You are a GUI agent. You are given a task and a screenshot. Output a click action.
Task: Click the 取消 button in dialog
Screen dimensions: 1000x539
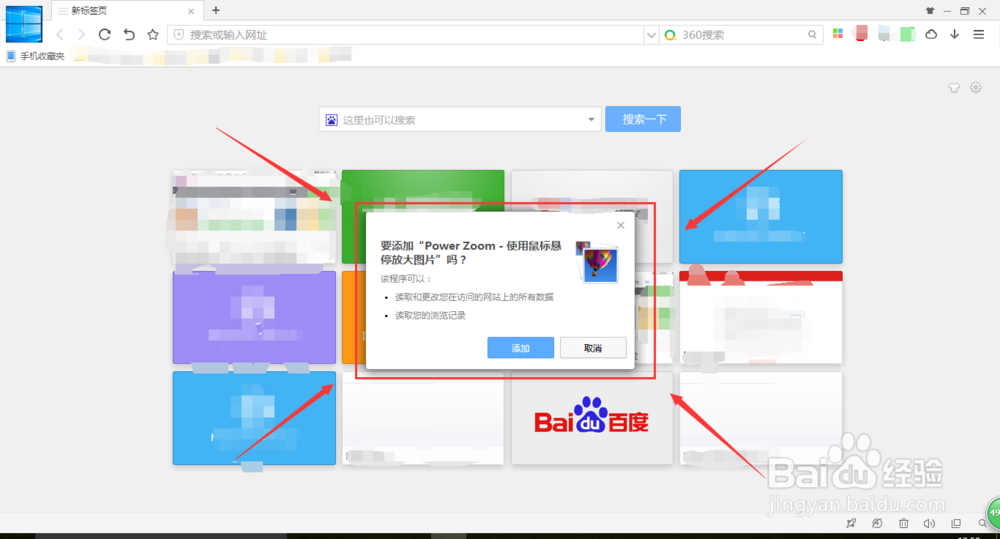click(x=593, y=348)
